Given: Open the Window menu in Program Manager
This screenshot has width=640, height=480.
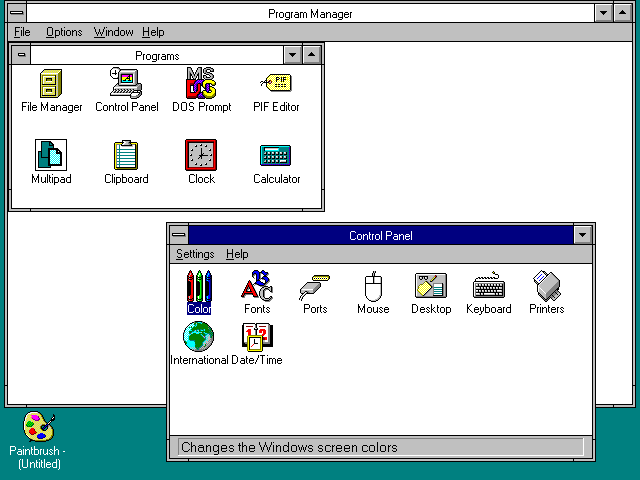Looking at the screenshot, I should (x=113, y=32).
